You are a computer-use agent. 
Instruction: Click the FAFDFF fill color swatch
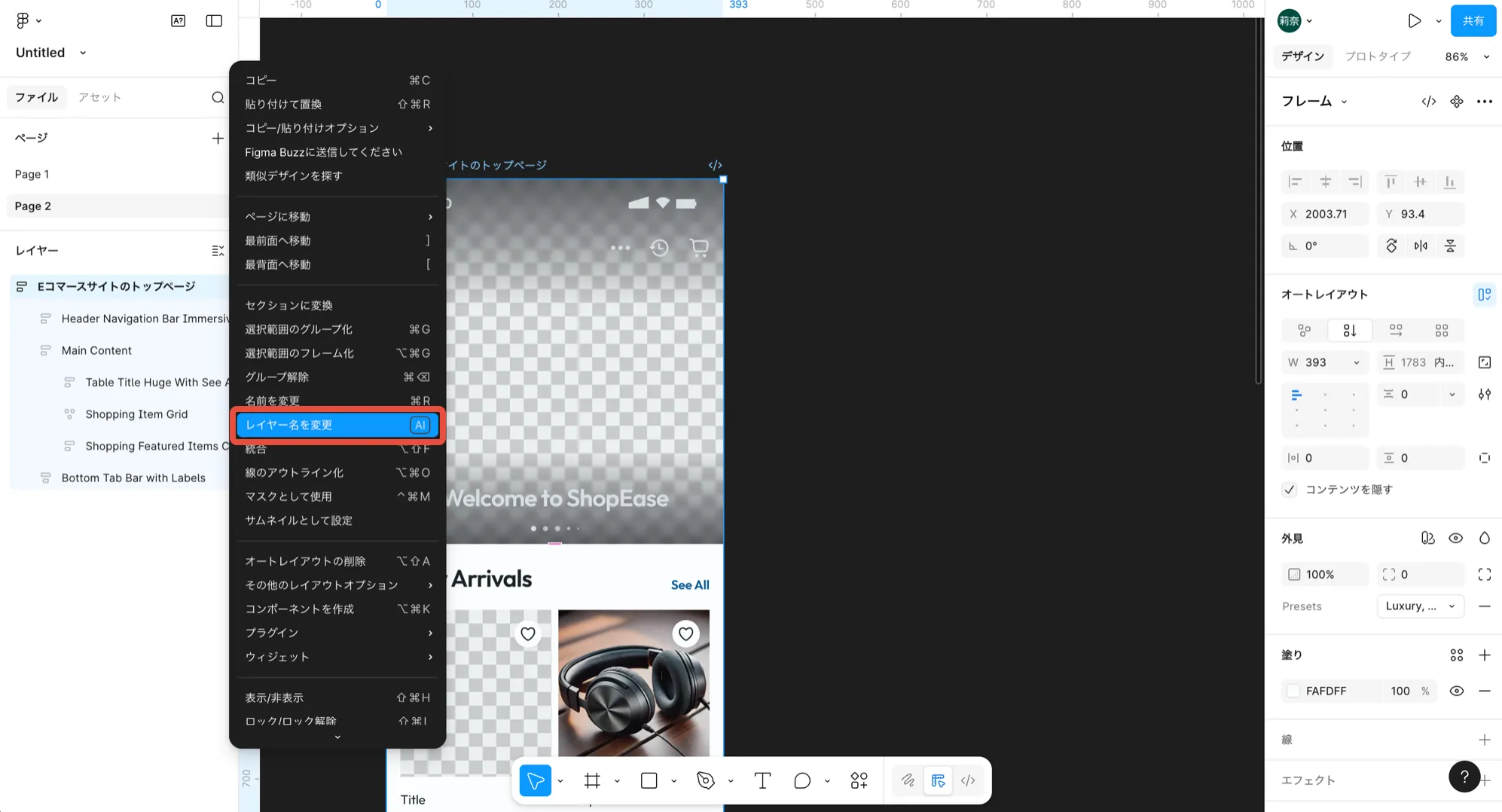(1293, 691)
